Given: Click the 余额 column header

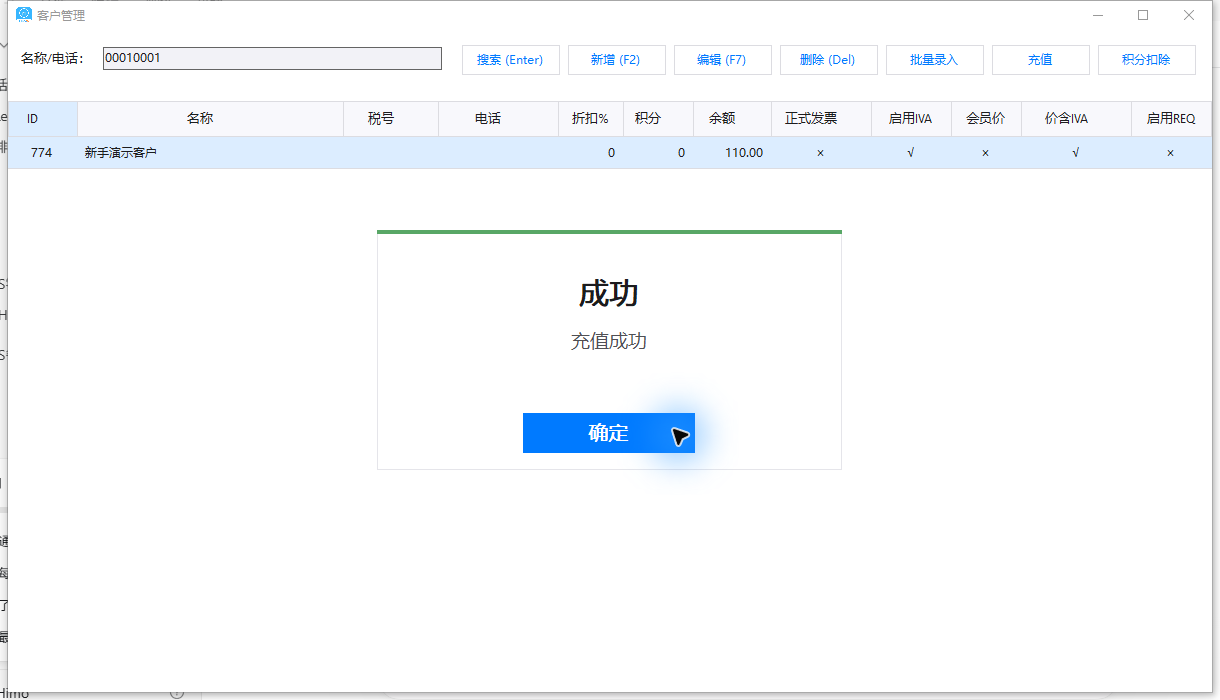Looking at the screenshot, I should tap(732, 119).
